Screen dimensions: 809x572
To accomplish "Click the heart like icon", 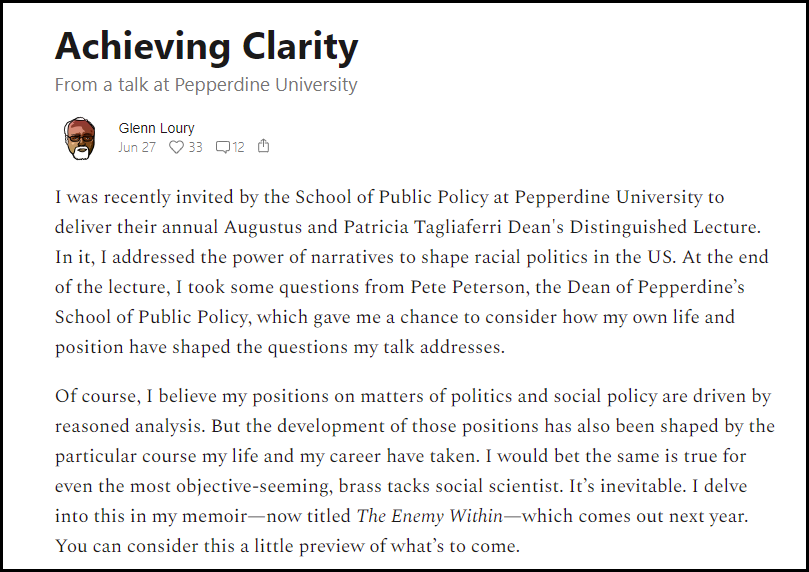I will (x=176, y=147).
